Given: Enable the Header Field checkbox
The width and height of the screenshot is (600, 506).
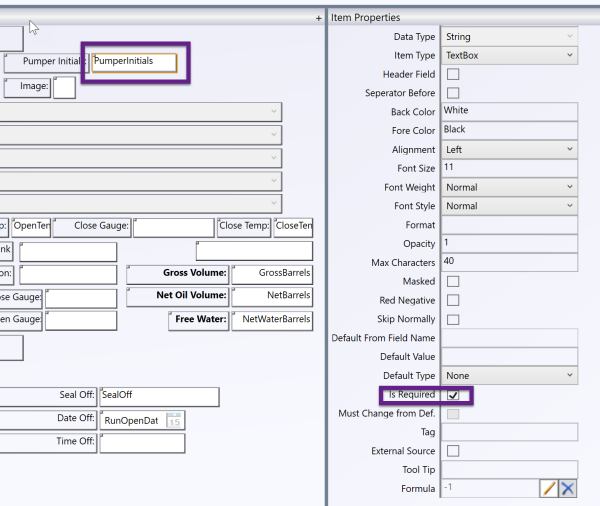Looking at the screenshot, I should [453, 74].
